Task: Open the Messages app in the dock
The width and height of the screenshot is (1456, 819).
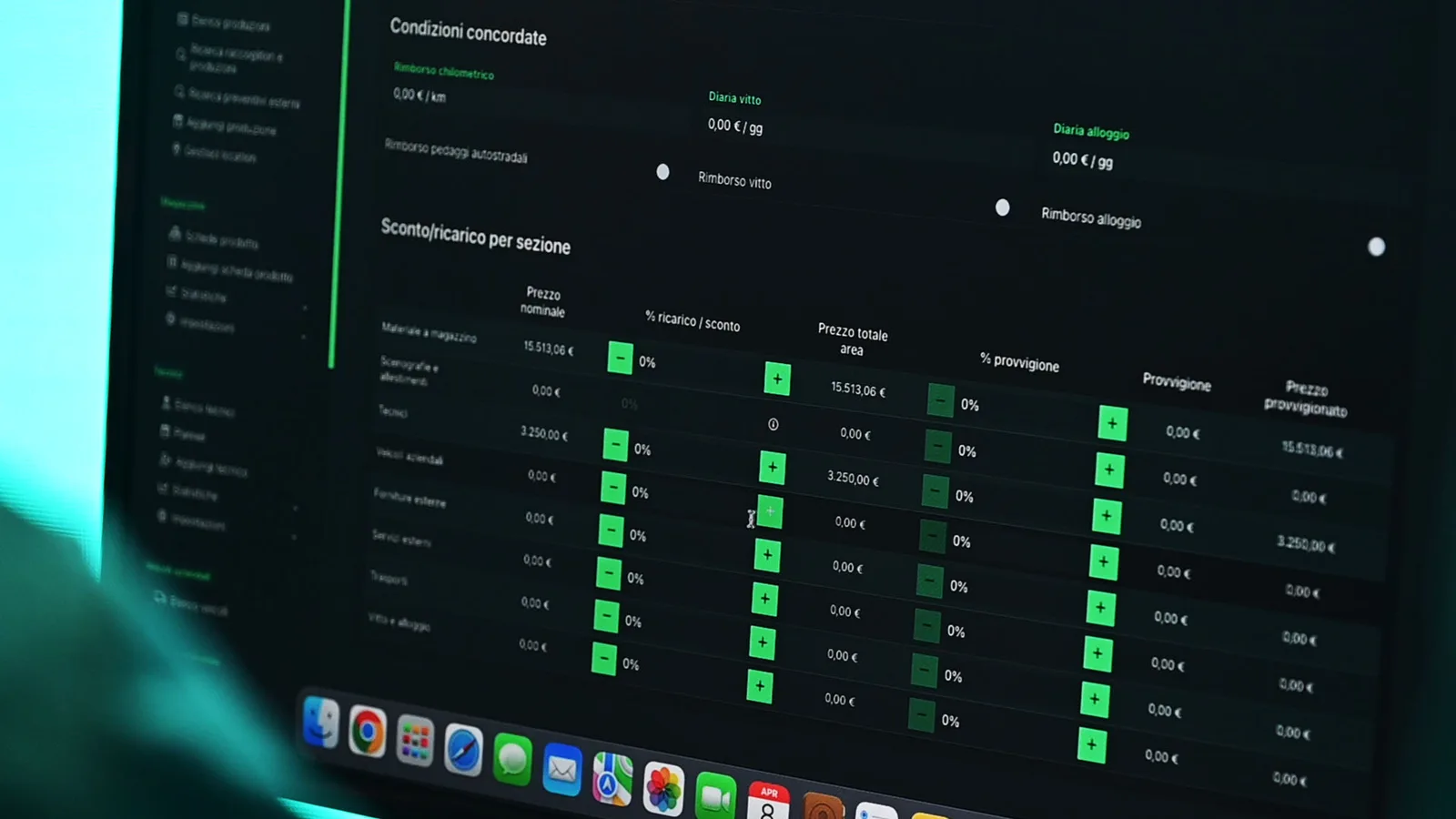Action: click(x=512, y=759)
